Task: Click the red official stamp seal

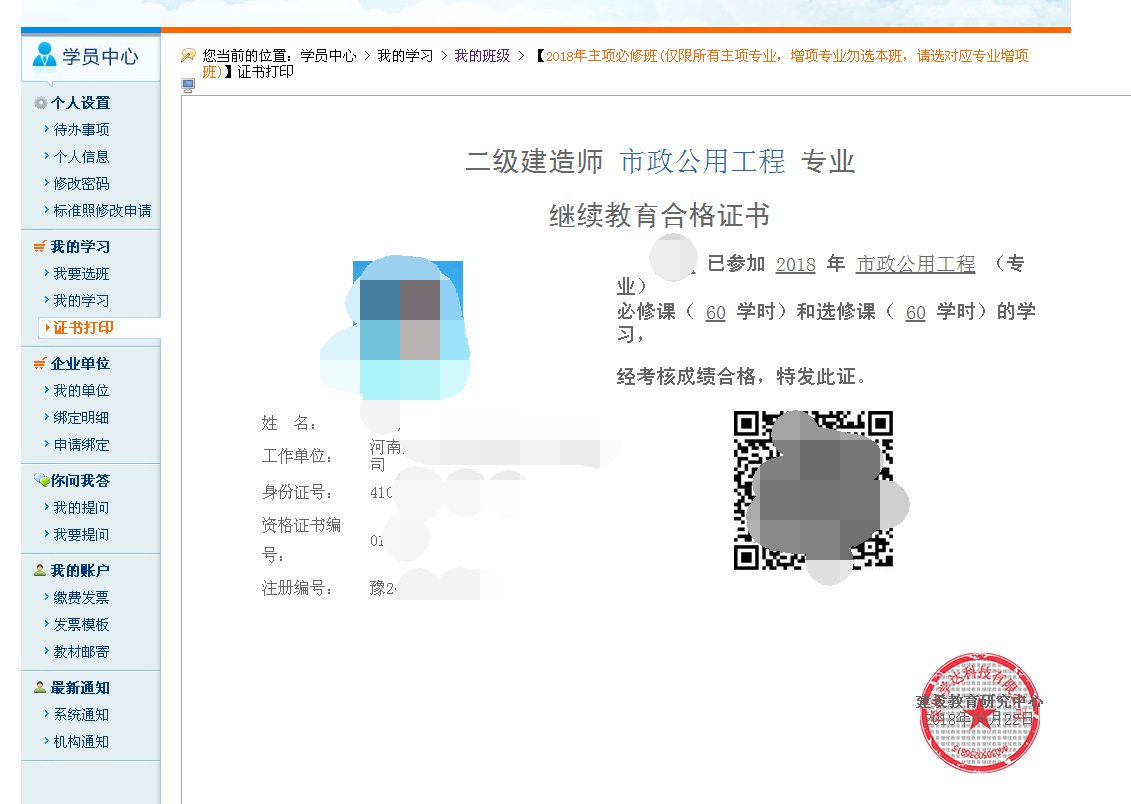Action: [978, 712]
